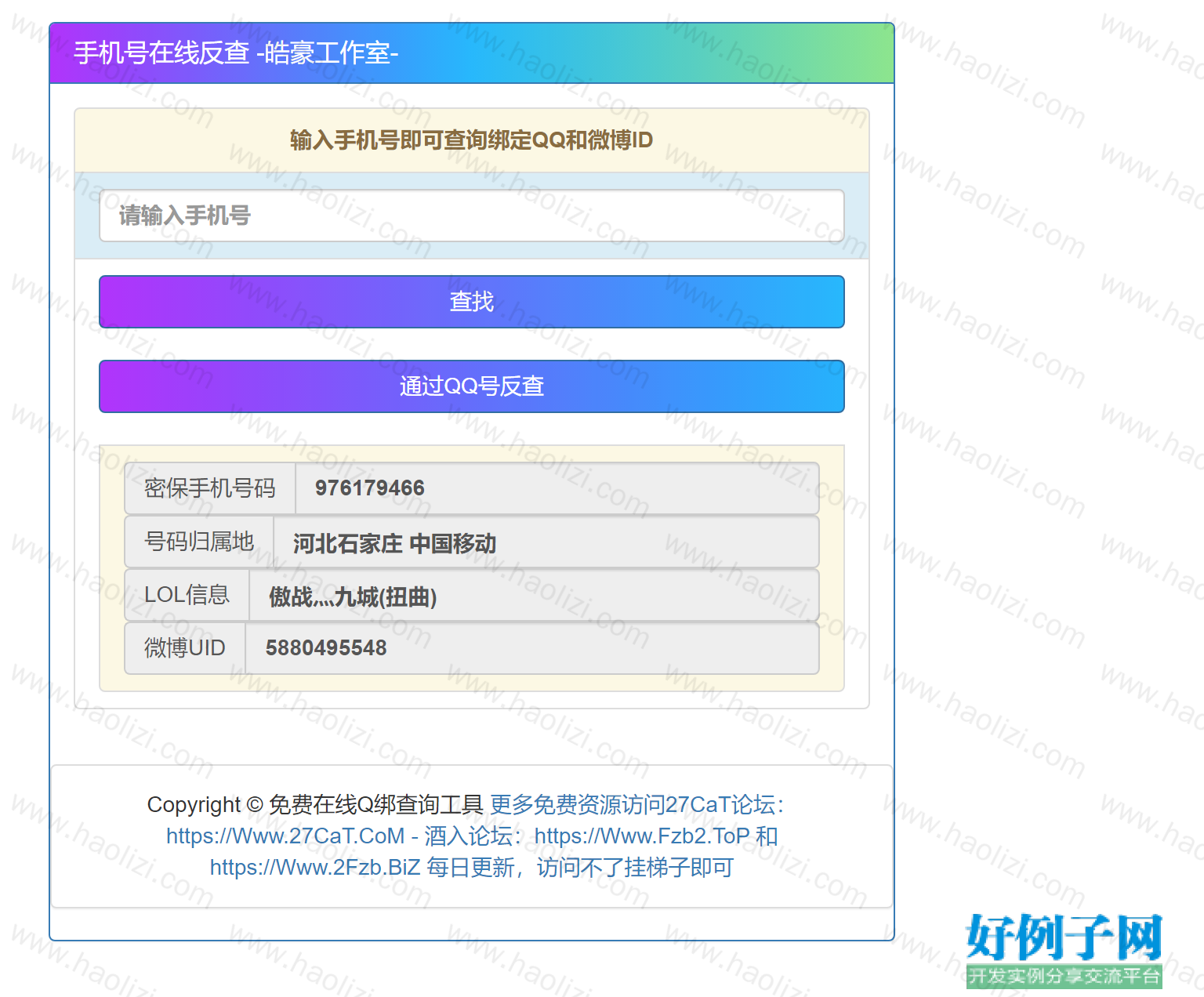Select the Weibo UID value 5880495548

326,648
